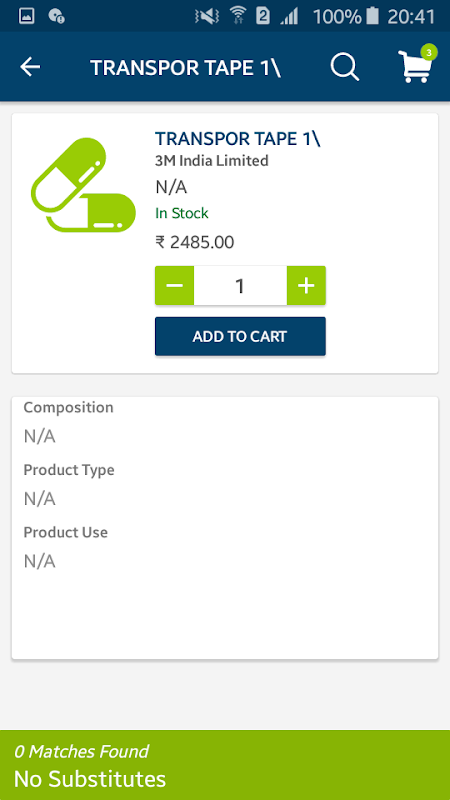Tap the 0 Matches Found text

[x=81, y=752]
